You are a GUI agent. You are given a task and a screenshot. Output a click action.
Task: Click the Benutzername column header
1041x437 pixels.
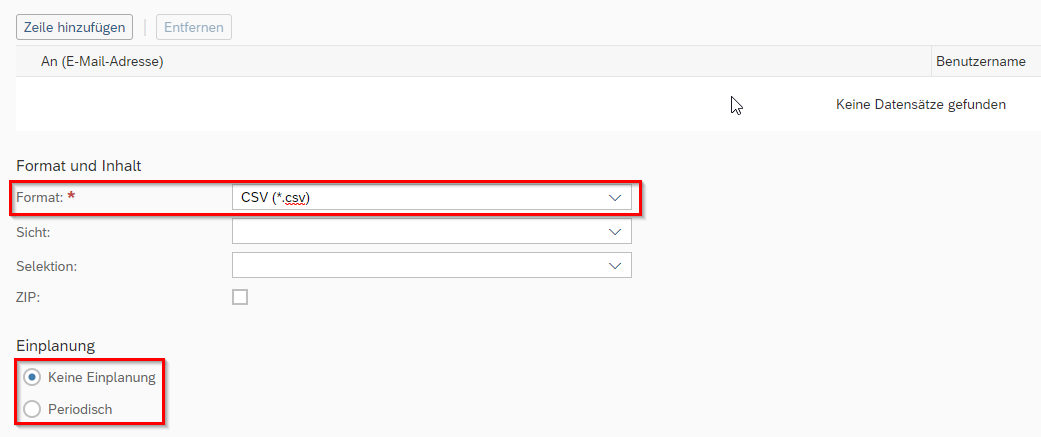(981, 62)
